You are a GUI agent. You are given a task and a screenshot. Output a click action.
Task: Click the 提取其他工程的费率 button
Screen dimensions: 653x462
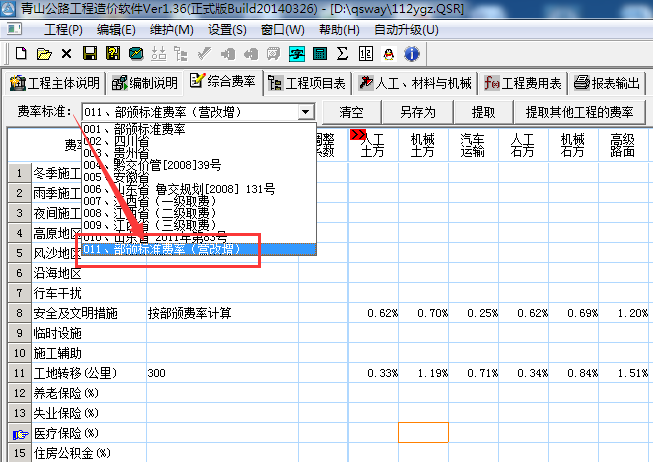[580, 112]
